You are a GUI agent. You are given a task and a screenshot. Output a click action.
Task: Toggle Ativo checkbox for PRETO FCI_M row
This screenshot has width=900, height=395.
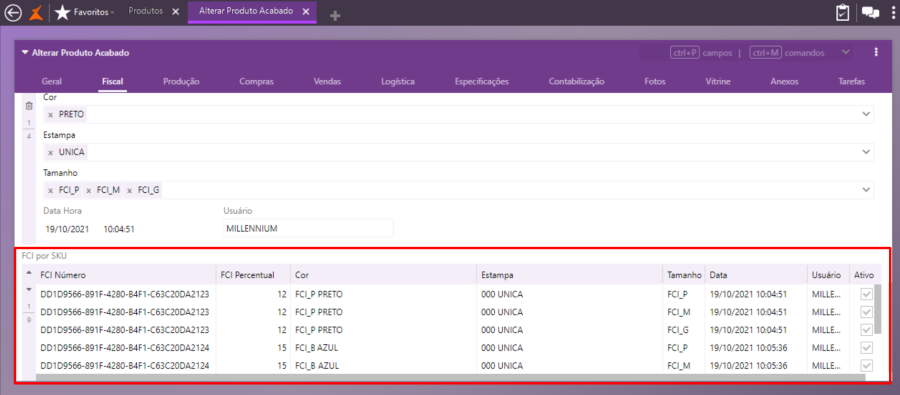tap(866, 312)
